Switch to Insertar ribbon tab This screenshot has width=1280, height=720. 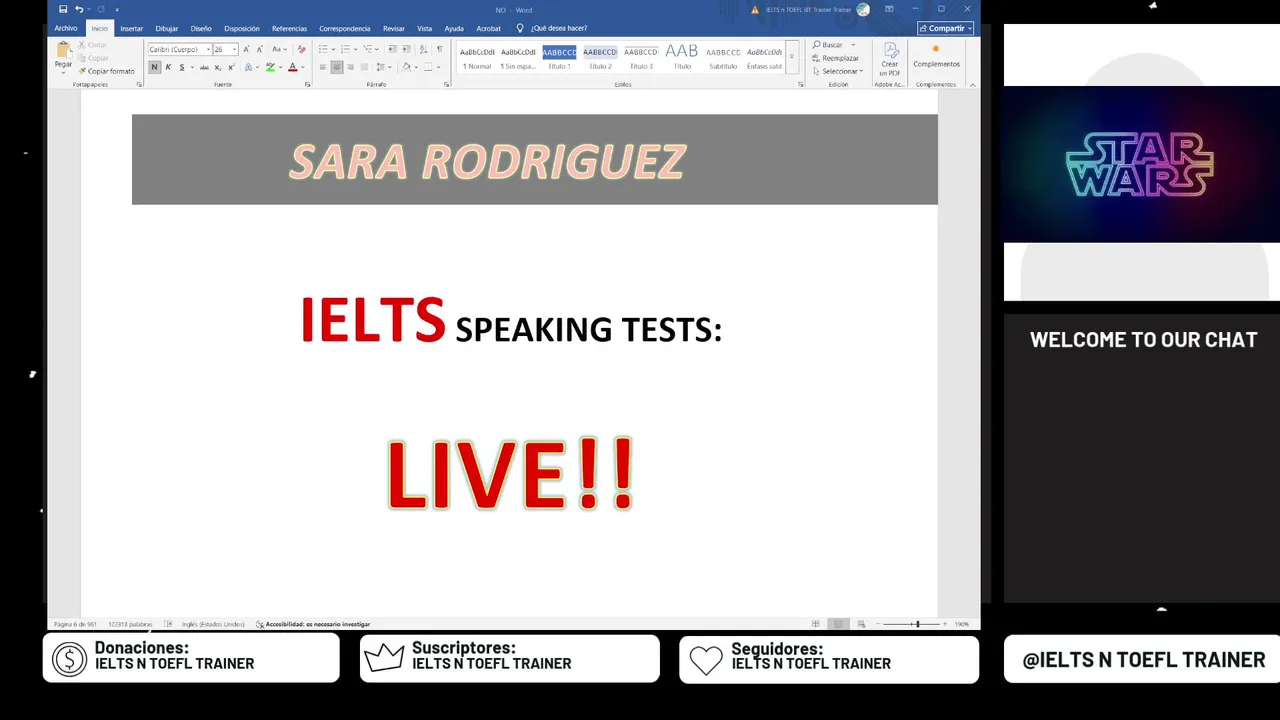tap(132, 28)
